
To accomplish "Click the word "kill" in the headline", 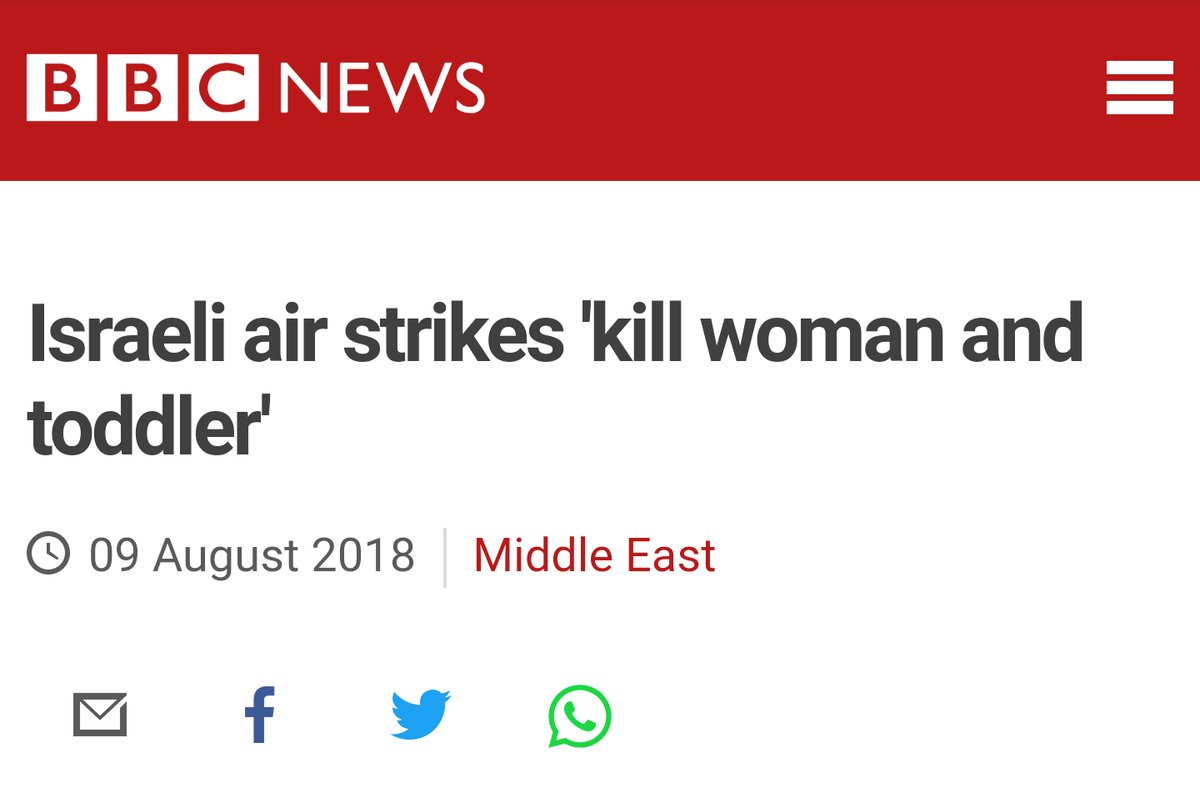I will tap(638, 337).
